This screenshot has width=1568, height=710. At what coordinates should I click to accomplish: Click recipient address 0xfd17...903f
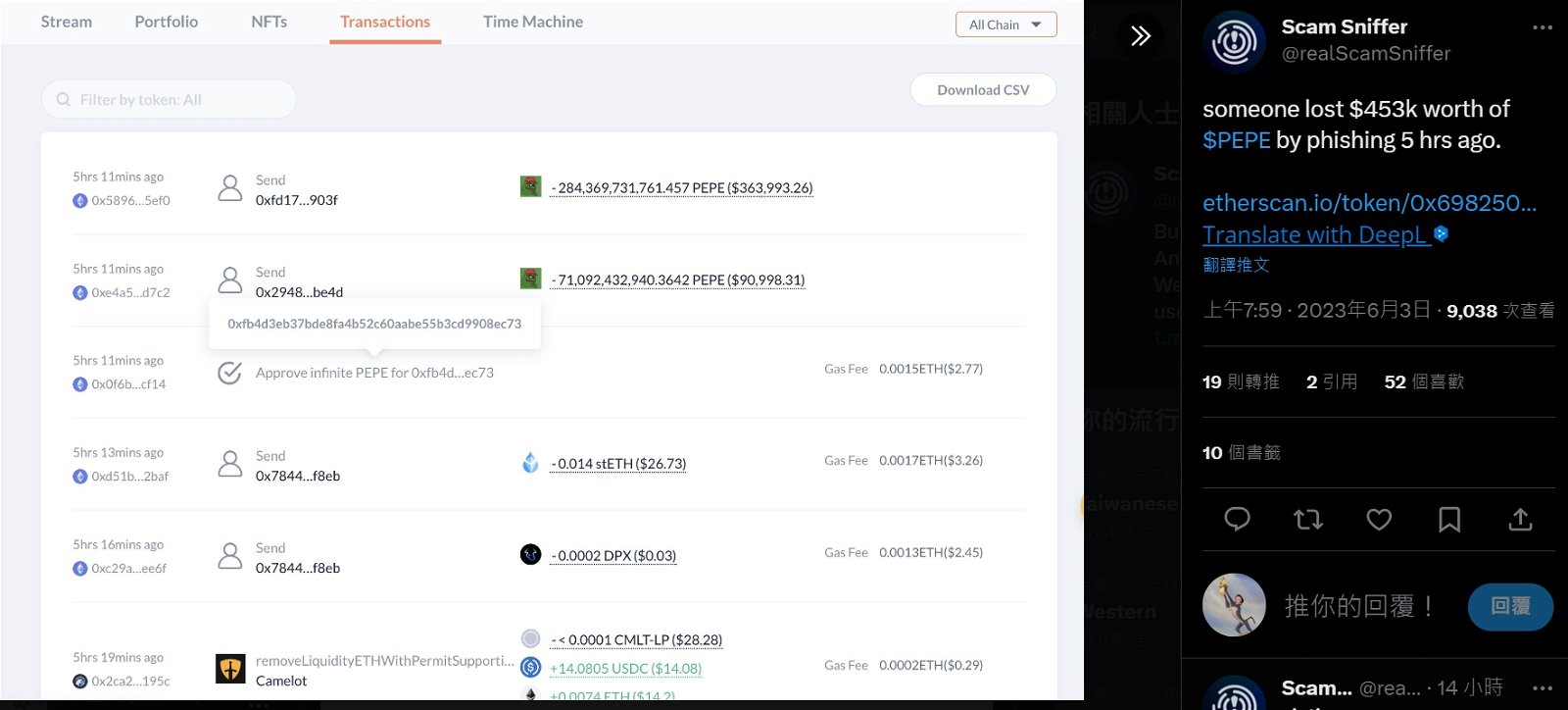297,200
